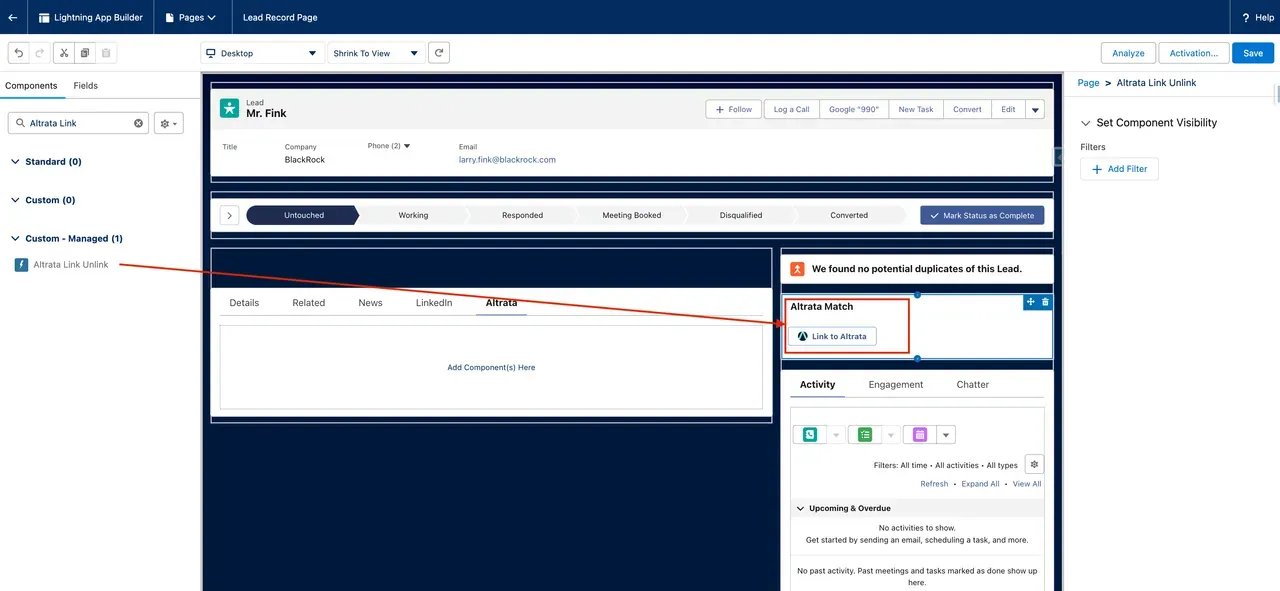Click the Page breadcrumb link
The image size is (1280, 591).
1088,83
